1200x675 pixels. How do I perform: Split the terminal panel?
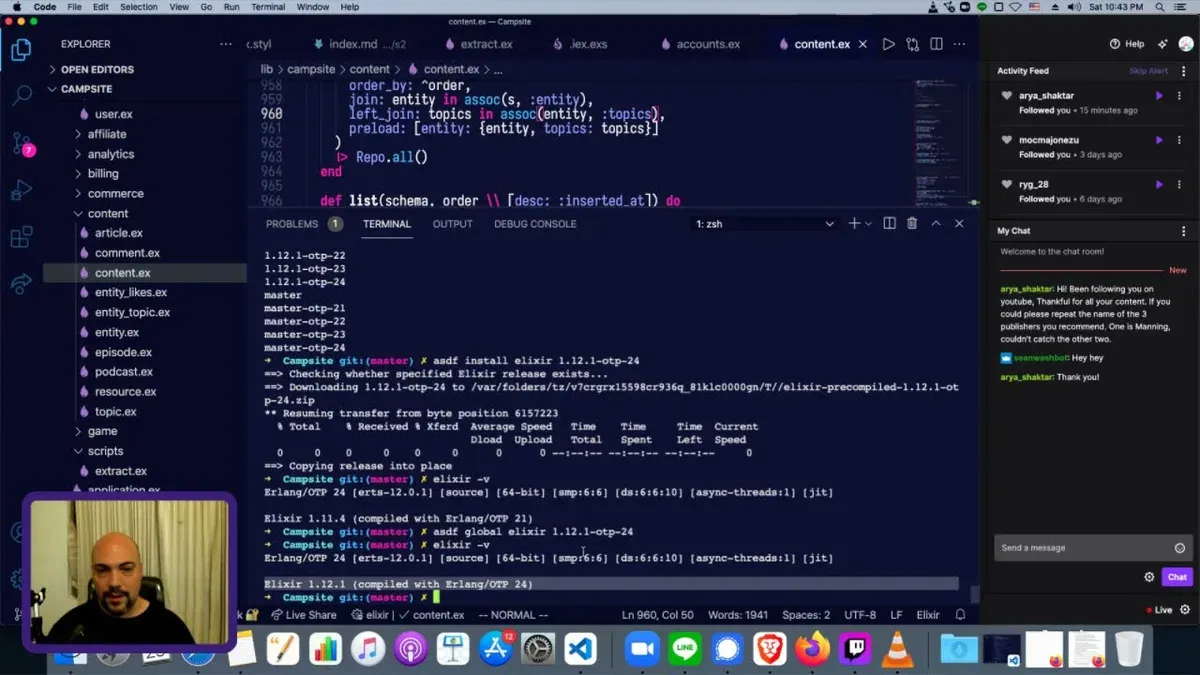(x=889, y=224)
